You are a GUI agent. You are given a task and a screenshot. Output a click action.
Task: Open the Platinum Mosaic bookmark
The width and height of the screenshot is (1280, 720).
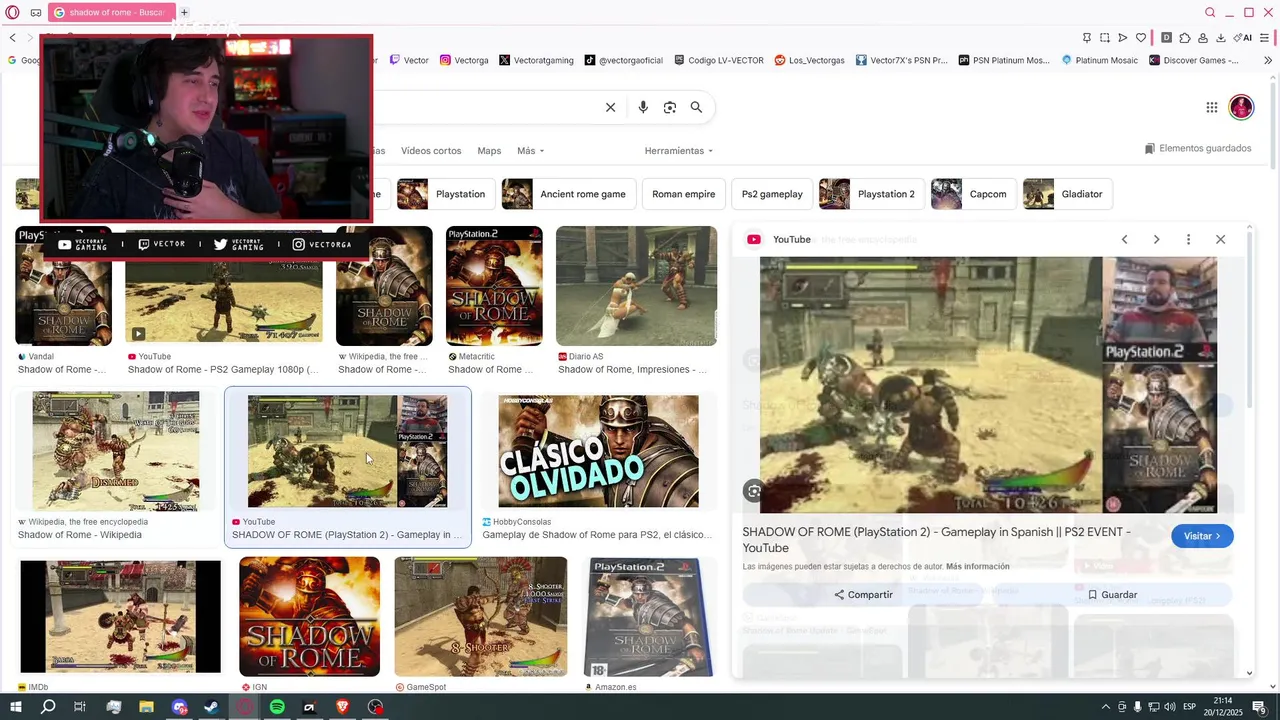pyautogui.click(x=1099, y=60)
